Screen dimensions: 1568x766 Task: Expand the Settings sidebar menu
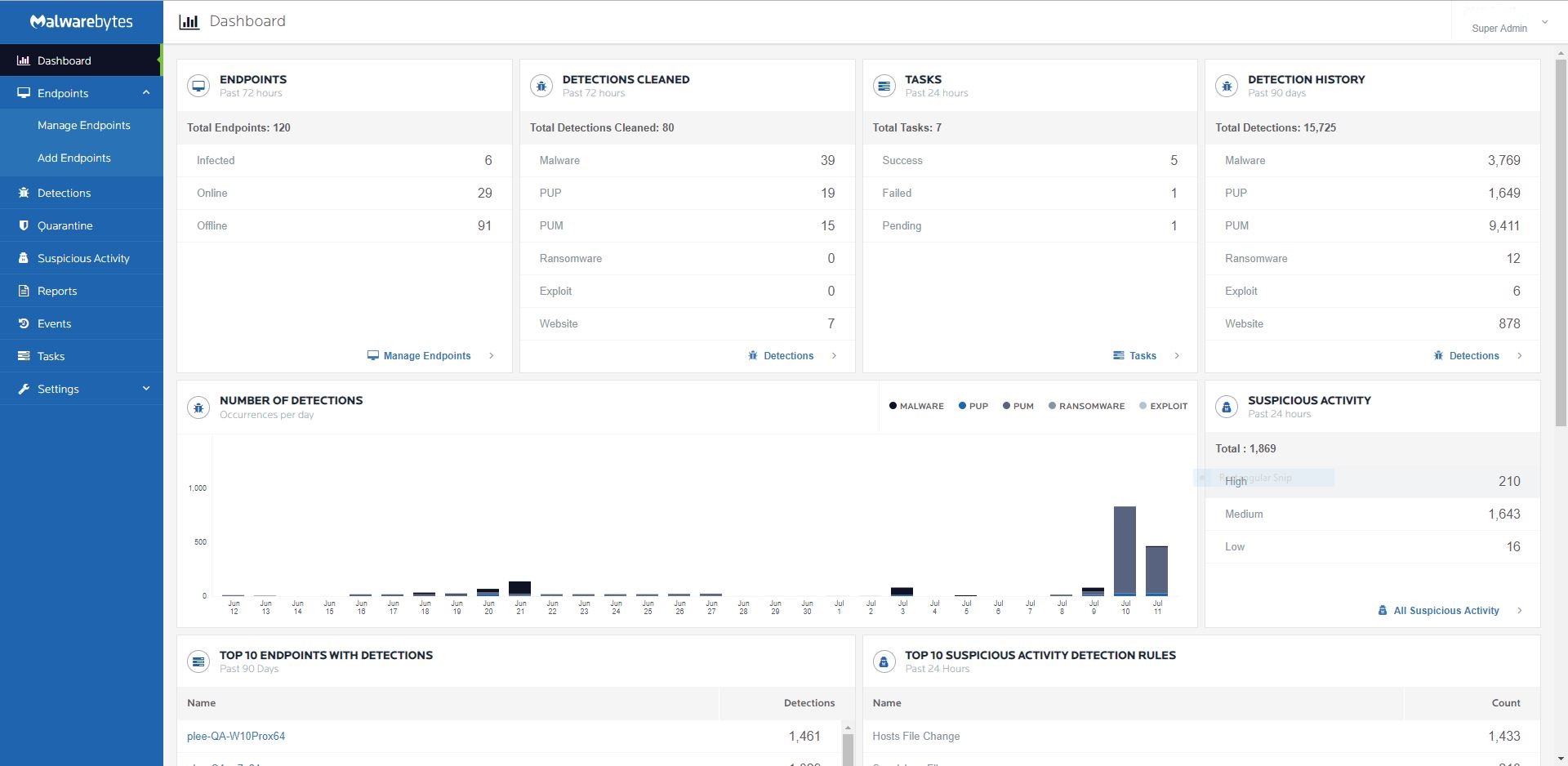click(x=146, y=389)
